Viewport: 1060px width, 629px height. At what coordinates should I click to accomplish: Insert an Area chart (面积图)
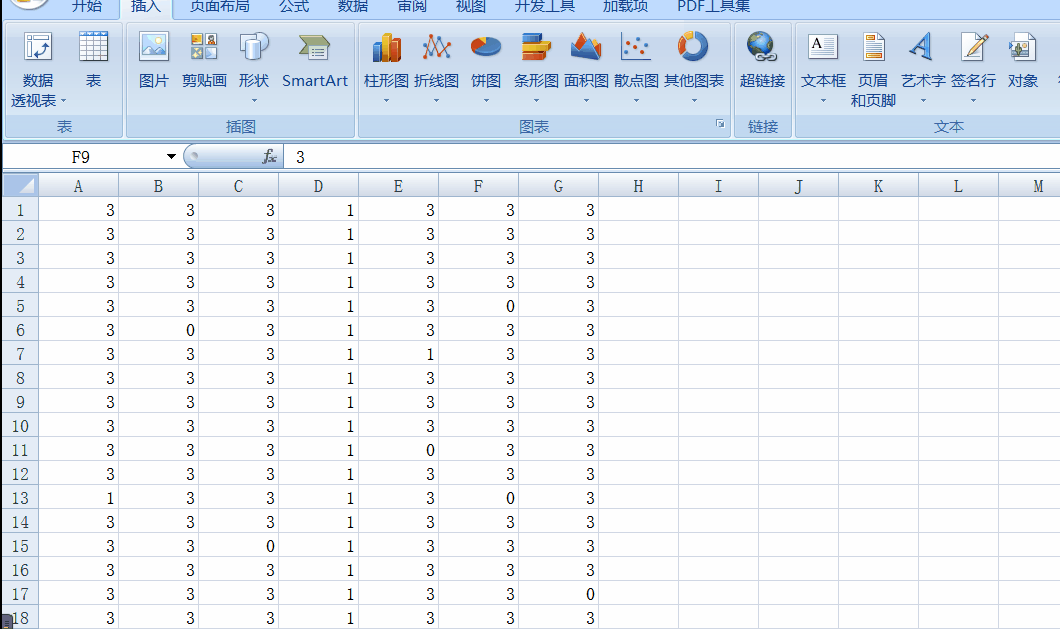point(586,68)
